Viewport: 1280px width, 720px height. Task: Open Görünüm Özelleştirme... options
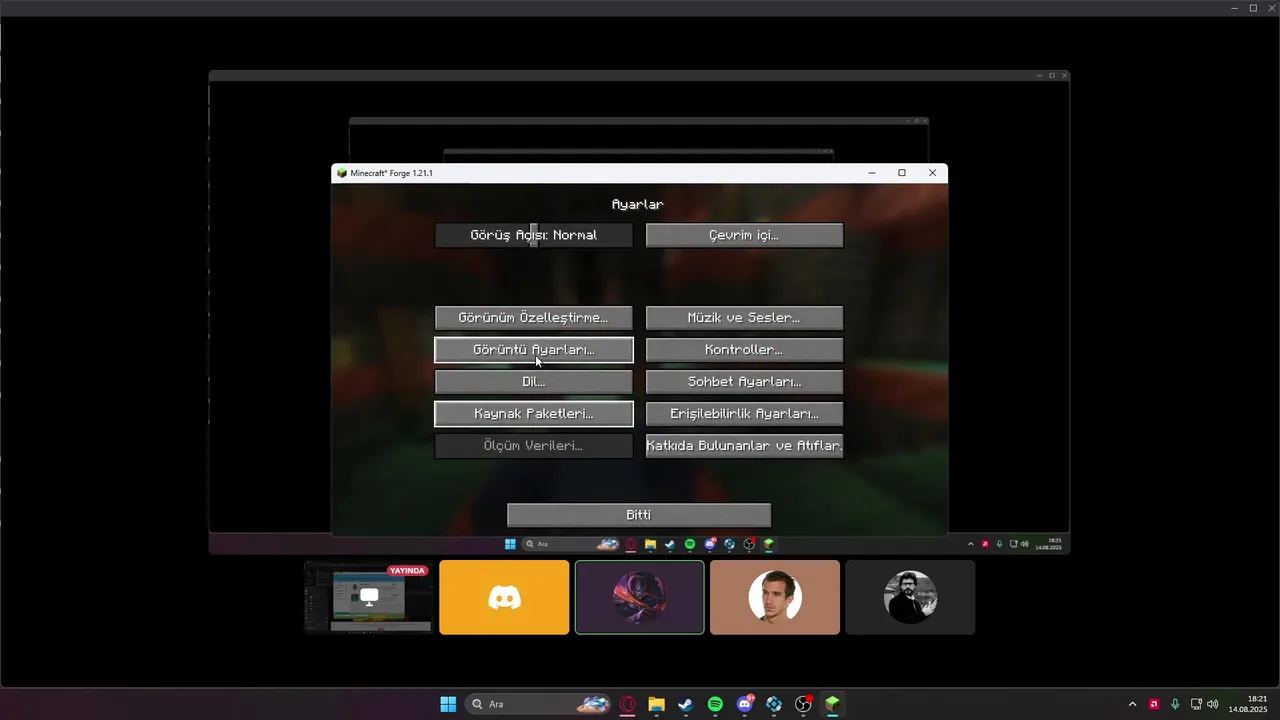[534, 318]
